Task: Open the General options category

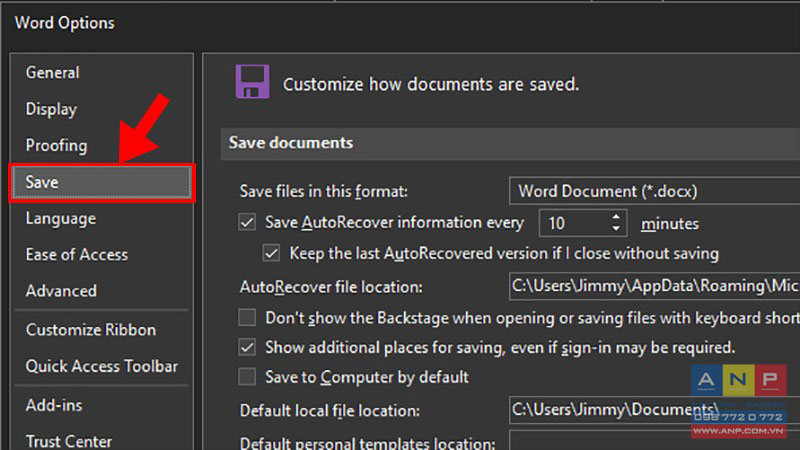Action: click(x=53, y=72)
